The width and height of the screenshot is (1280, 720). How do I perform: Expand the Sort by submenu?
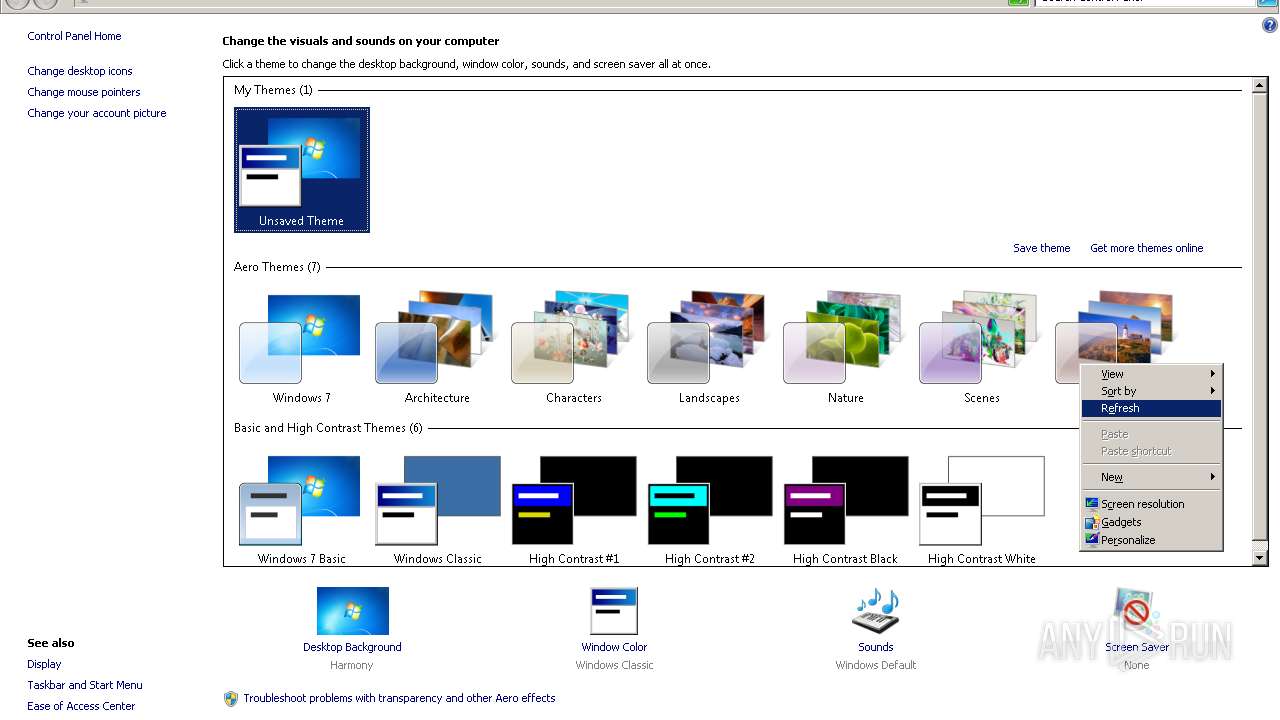[x=1151, y=391]
